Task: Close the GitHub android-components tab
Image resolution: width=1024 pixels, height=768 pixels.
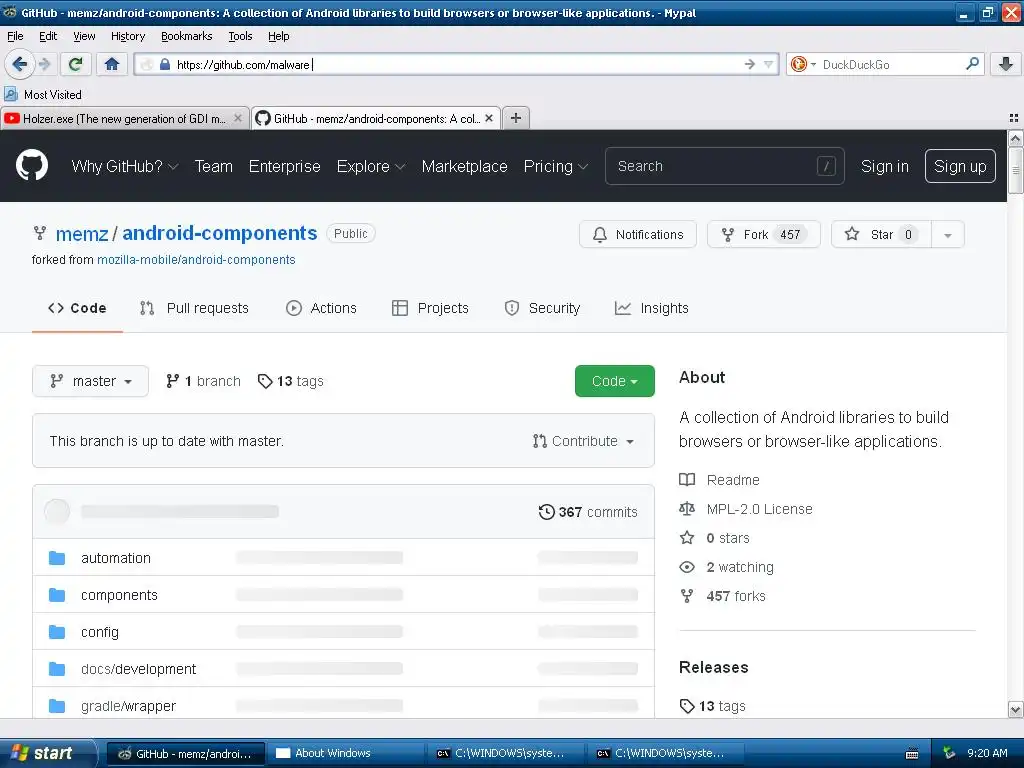Action: click(488, 118)
